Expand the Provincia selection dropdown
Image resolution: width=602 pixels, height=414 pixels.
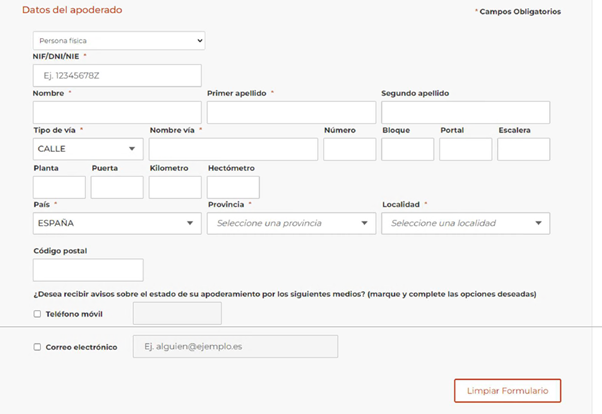291,223
